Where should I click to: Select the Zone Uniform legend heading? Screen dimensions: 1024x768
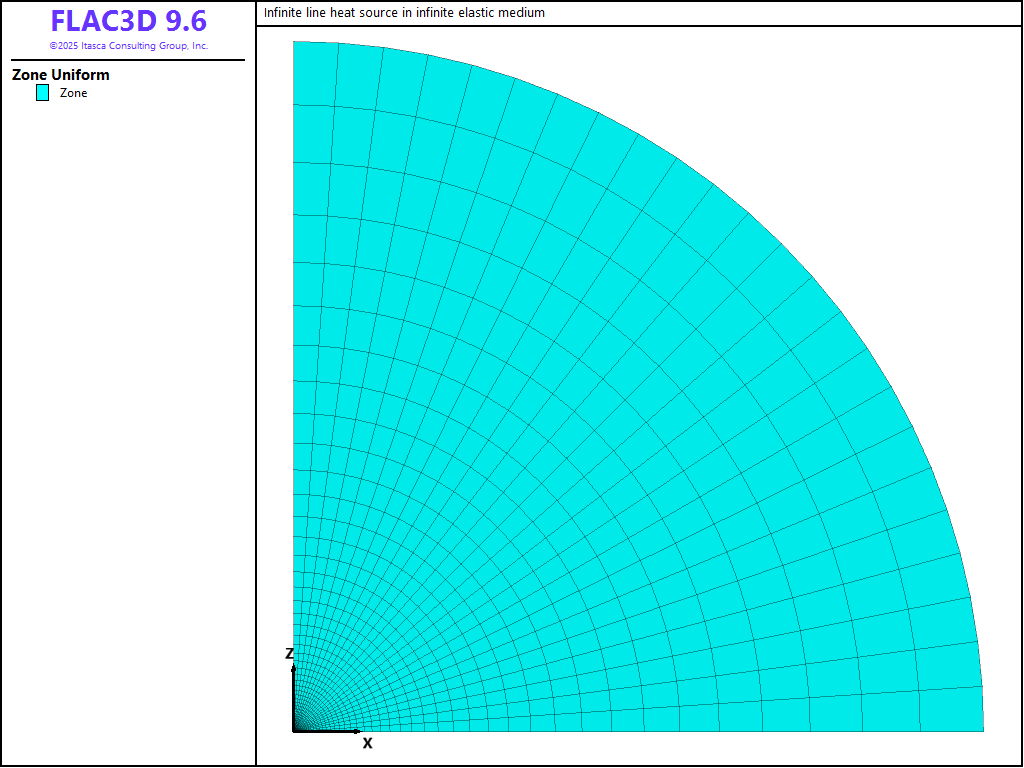tap(61, 75)
